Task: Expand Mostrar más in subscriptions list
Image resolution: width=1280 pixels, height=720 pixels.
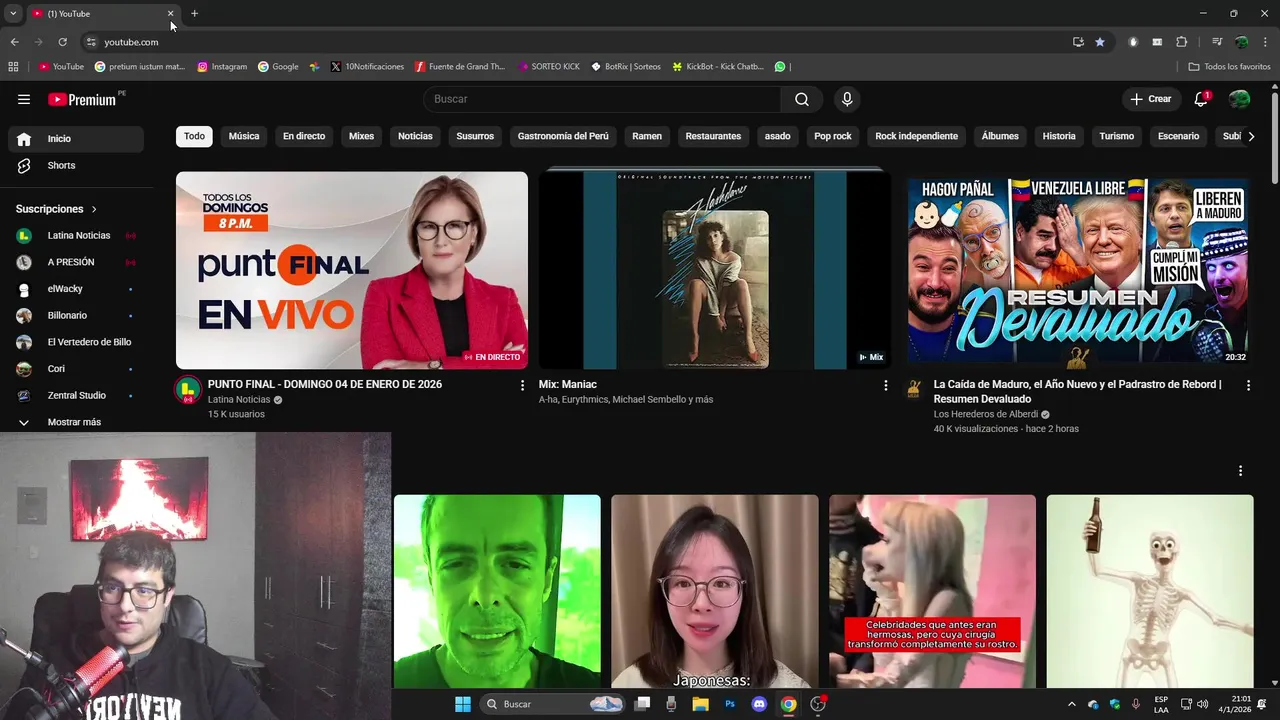Action: pos(76,422)
